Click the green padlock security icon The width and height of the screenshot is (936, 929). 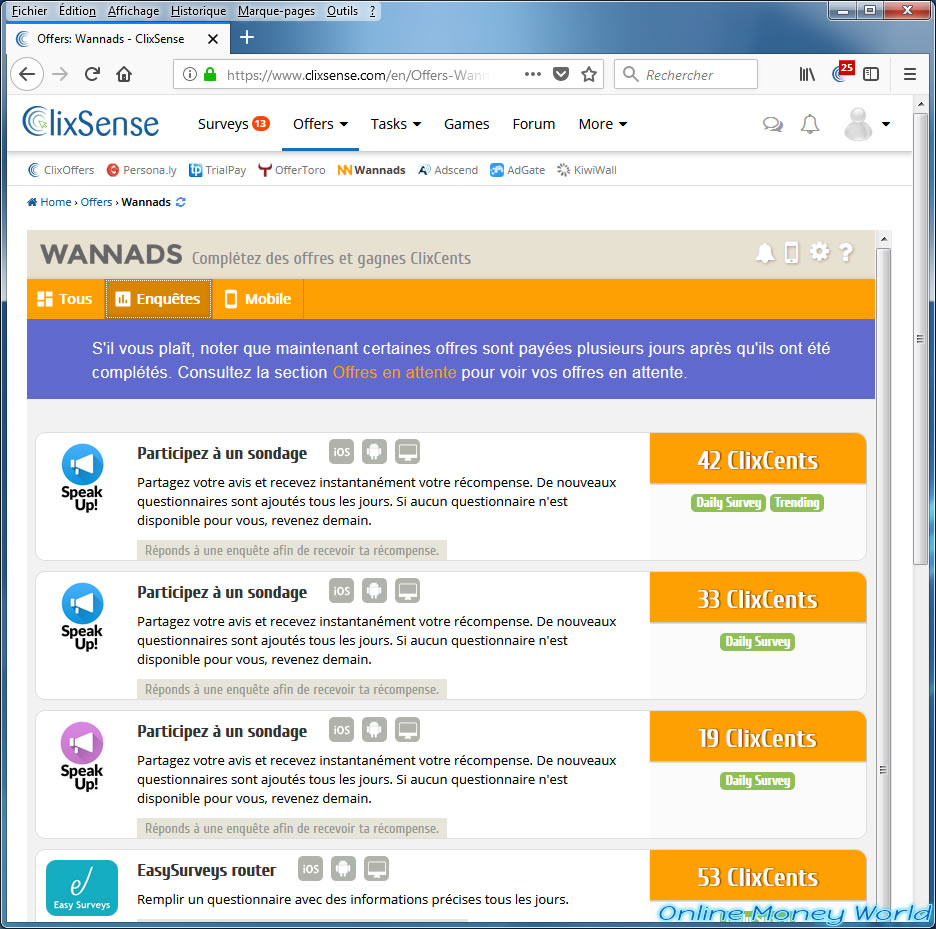click(210, 74)
